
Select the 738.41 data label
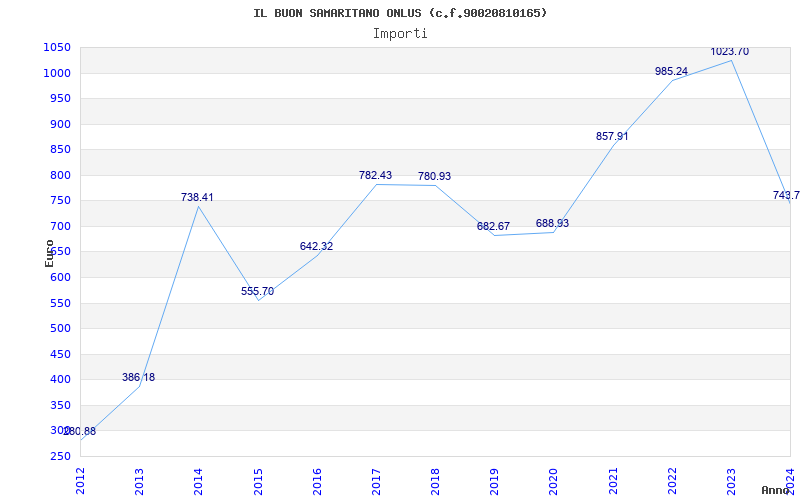197,197
